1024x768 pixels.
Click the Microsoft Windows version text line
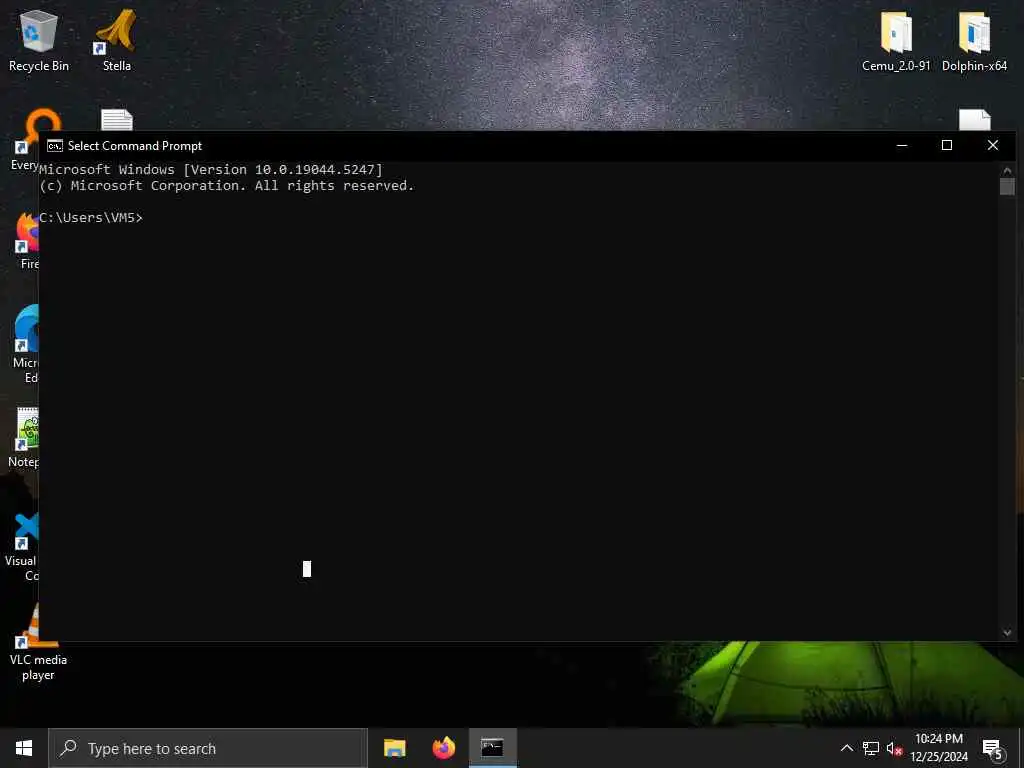pos(211,170)
